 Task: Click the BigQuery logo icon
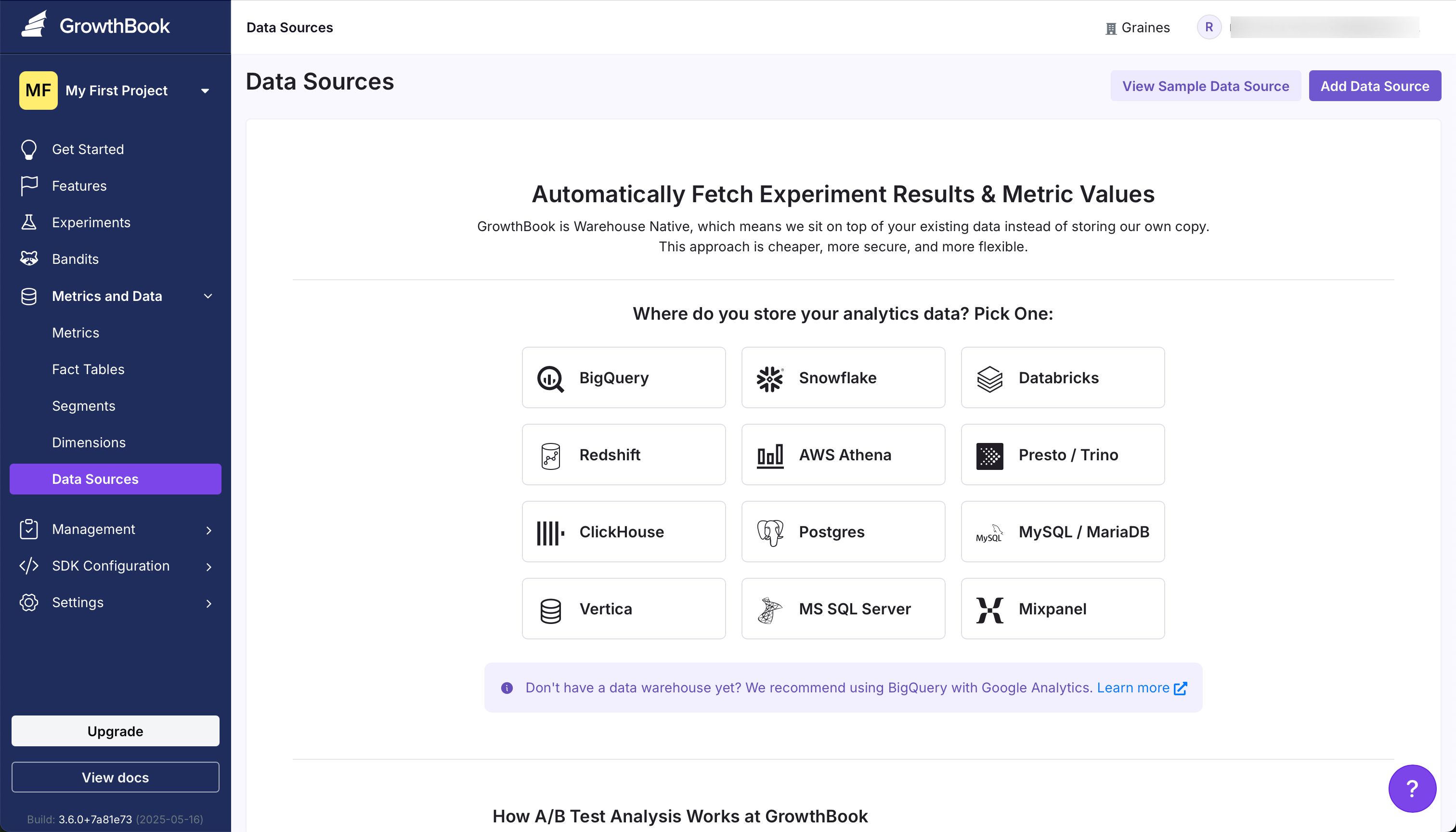pos(550,378)
